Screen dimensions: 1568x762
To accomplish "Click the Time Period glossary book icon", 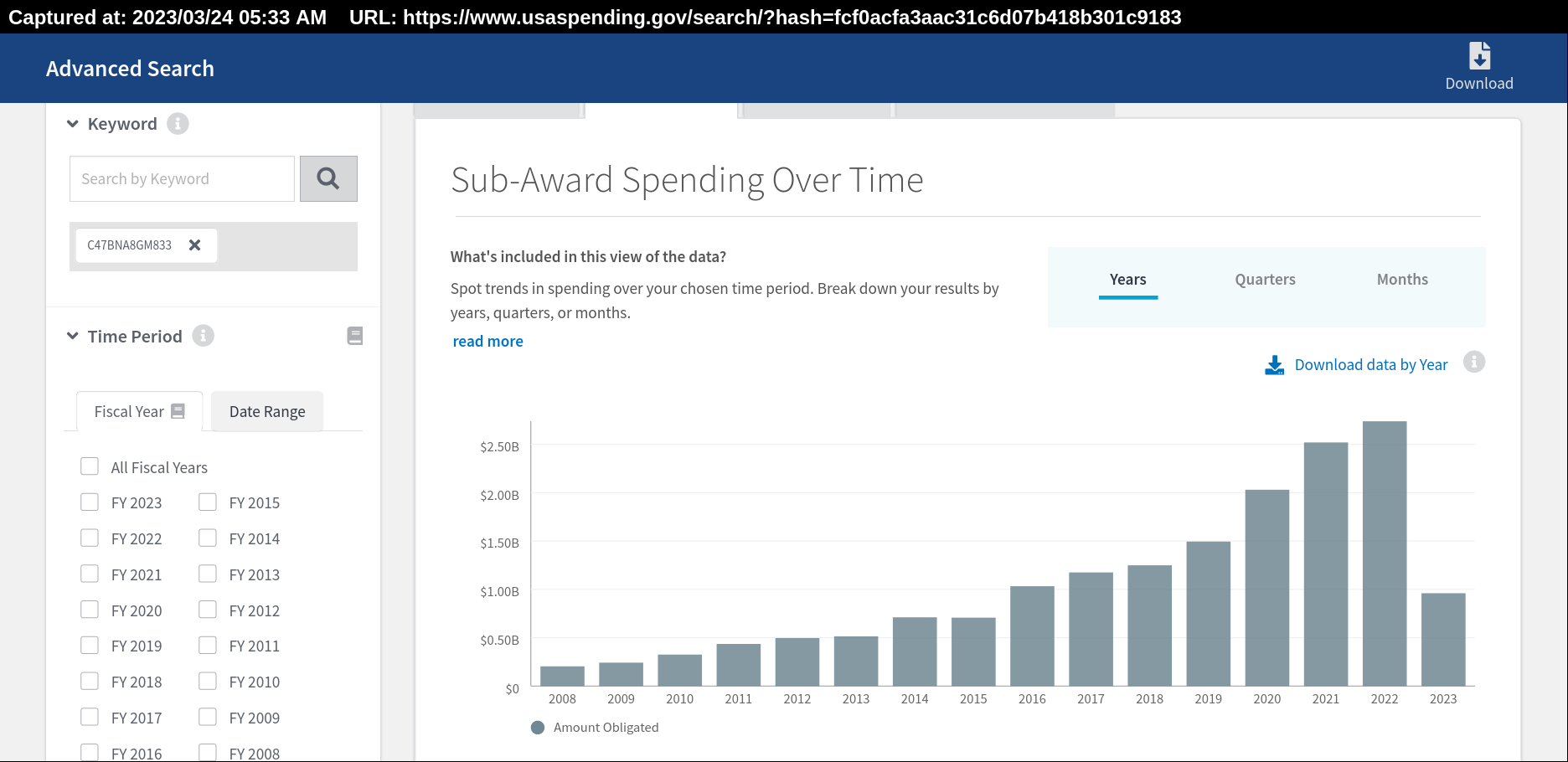I will (355, 336).
